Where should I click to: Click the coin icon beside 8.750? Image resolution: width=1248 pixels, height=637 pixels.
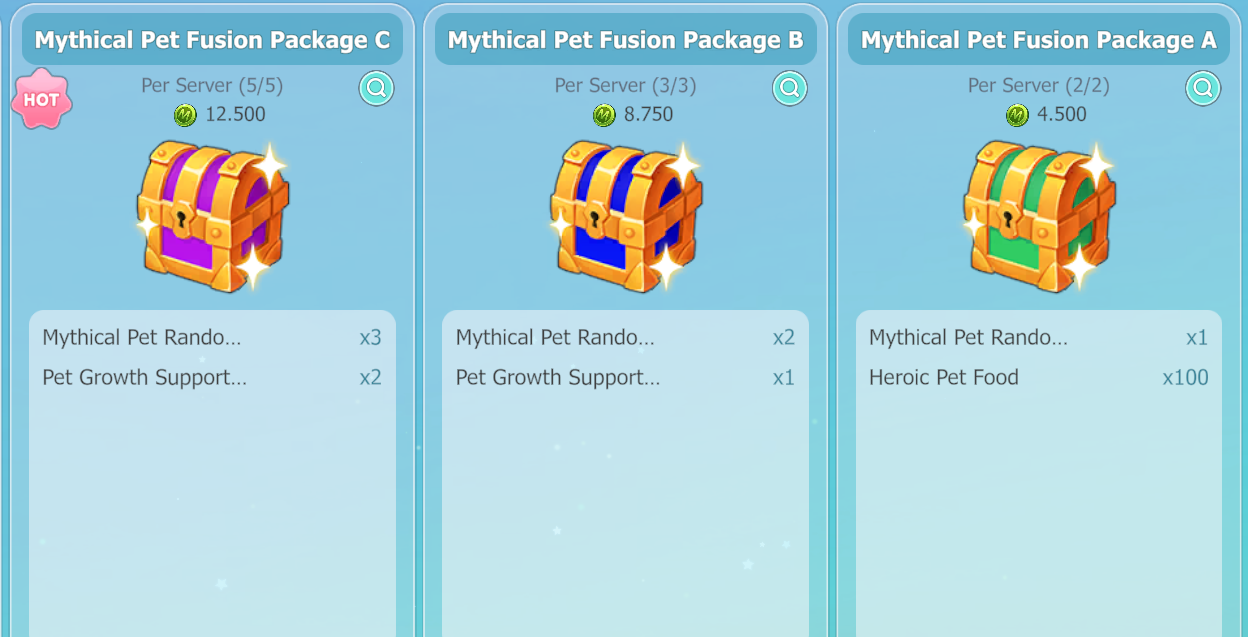coord(604,115)
